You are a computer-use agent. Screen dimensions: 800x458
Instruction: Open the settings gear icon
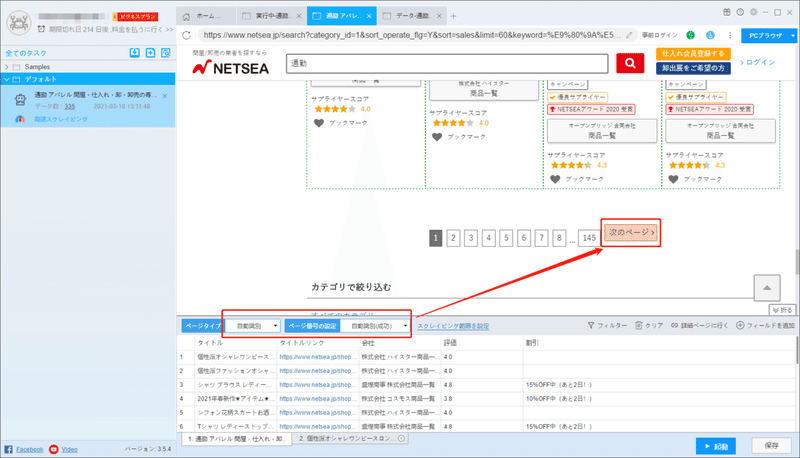pyautogui.click(x=754, y=12)
